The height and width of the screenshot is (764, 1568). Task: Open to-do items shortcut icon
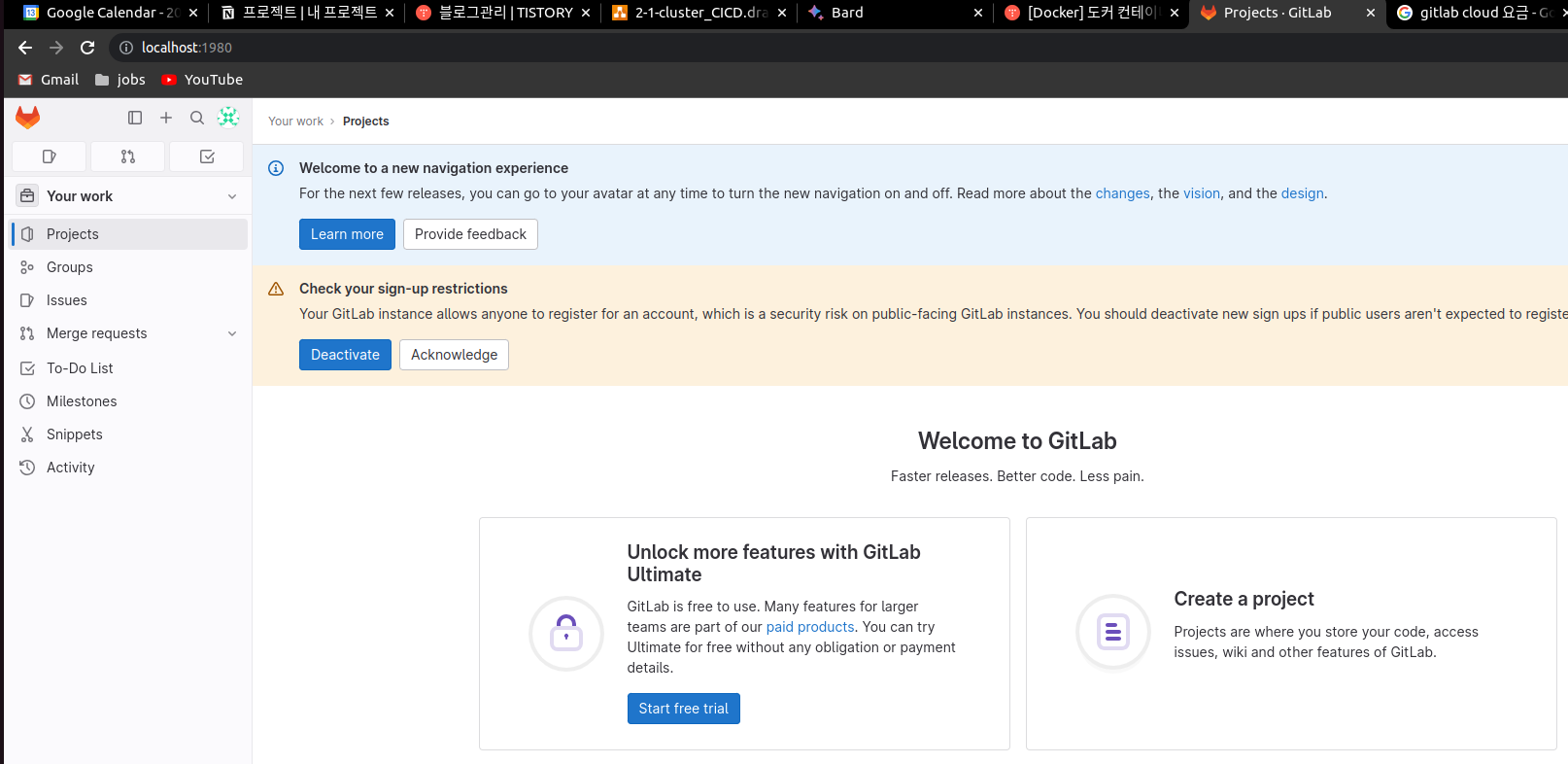point(207,156)
